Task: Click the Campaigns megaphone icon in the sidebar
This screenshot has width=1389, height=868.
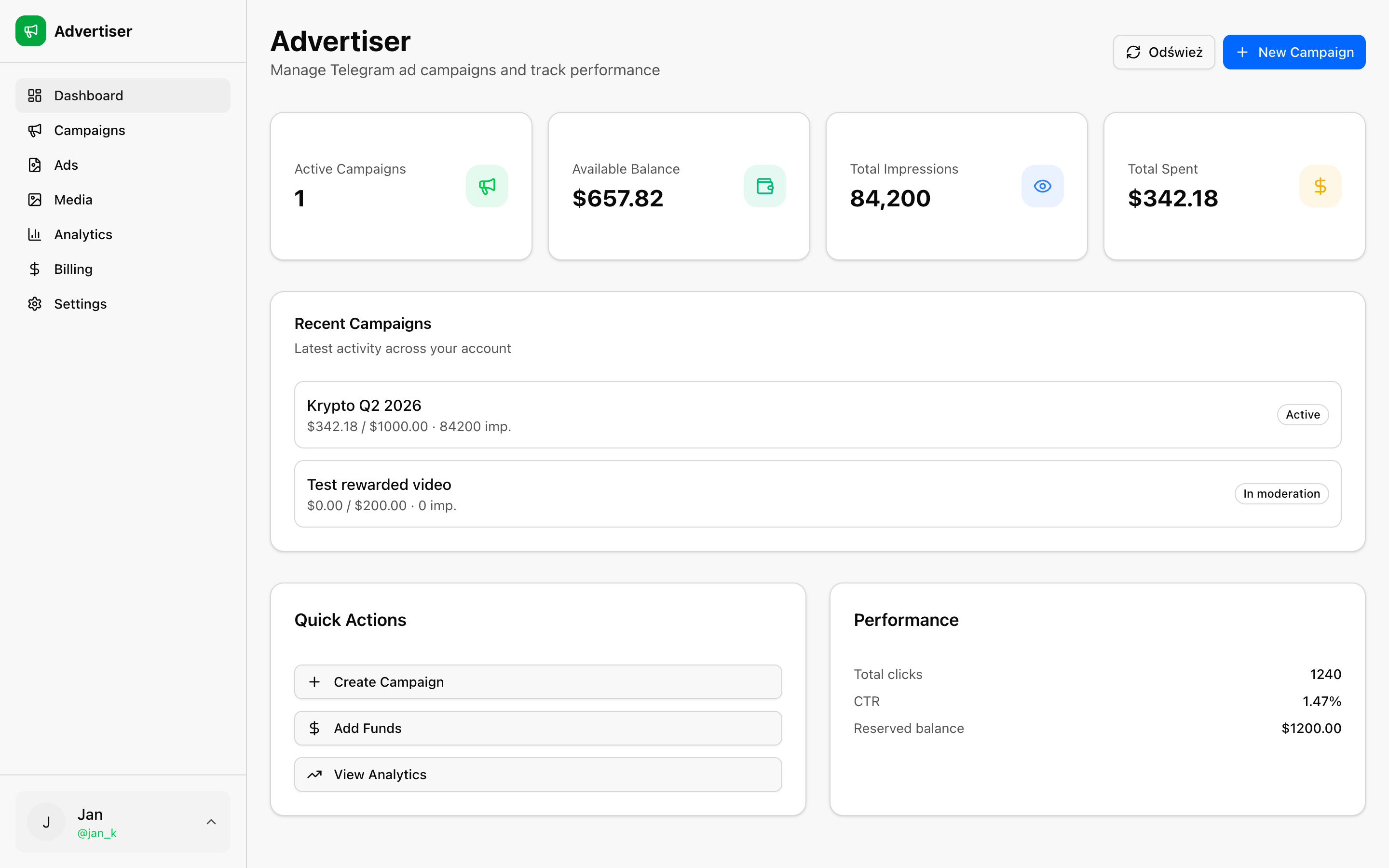Action: tap(35, 130)
